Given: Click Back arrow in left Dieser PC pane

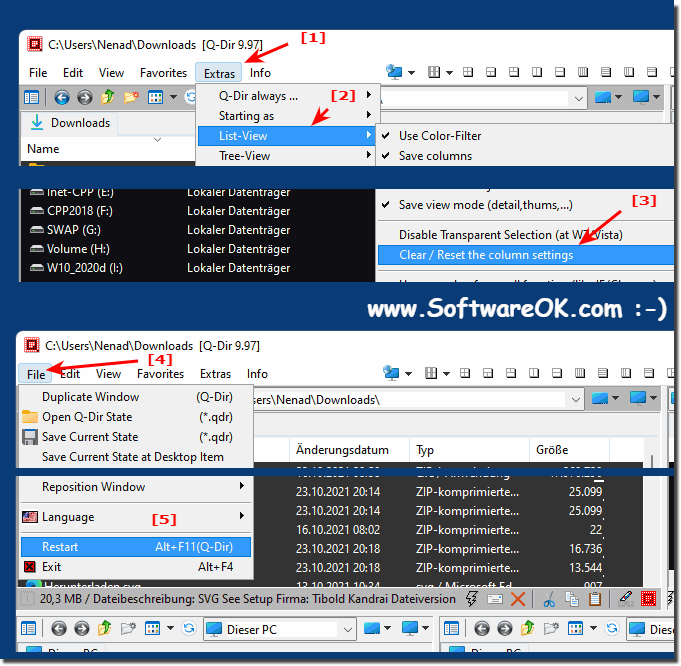Looking at the screenshot, I should pyautogui.click(x=59, y=628).
